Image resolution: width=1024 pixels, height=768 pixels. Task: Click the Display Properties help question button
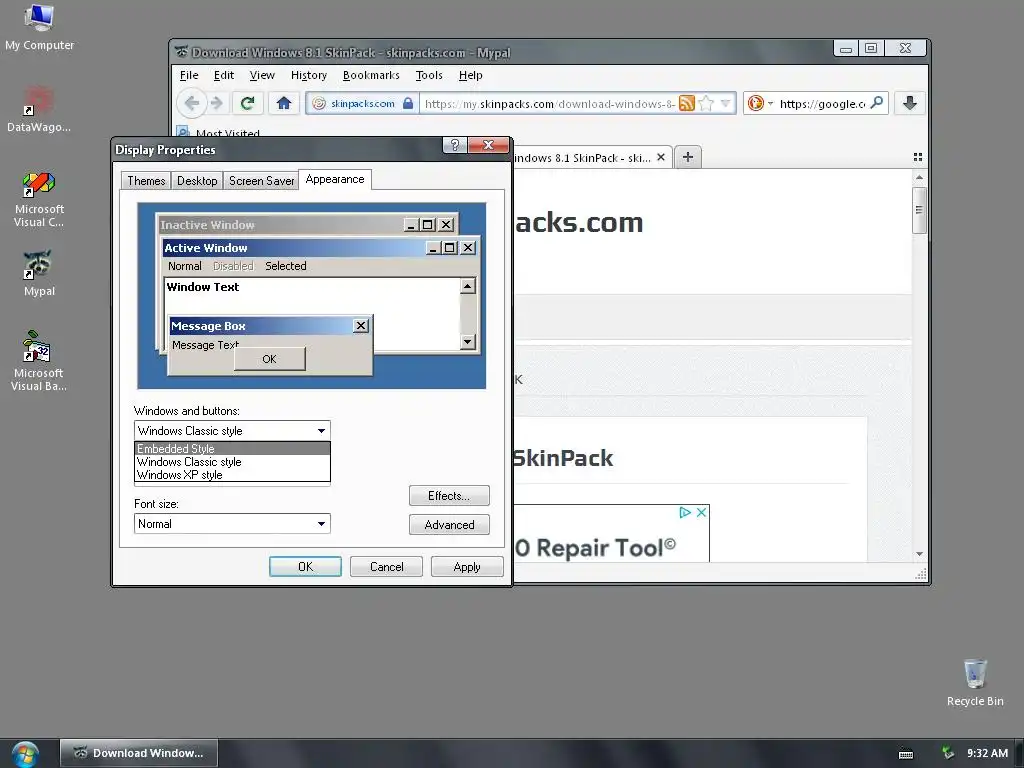455,145
